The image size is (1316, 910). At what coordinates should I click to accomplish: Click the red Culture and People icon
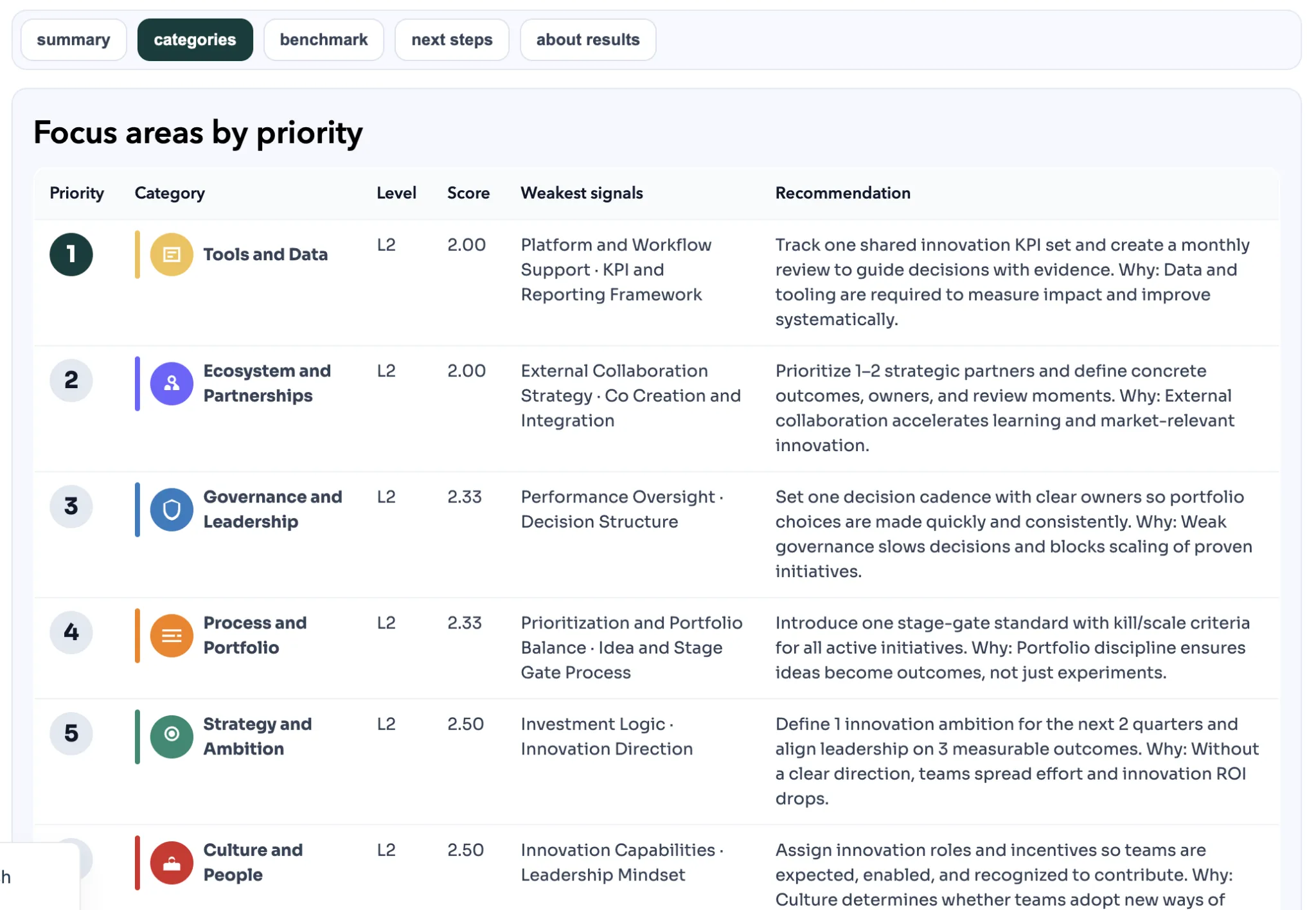(x=172, y=862)
